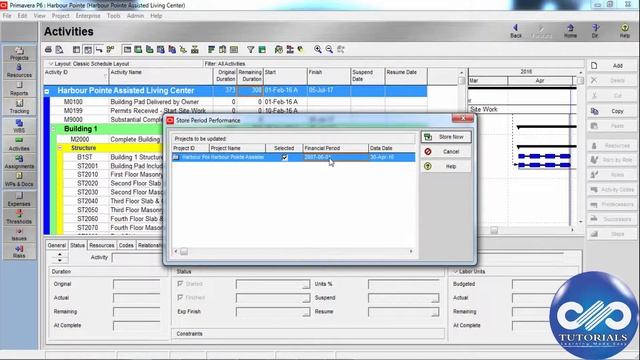The height and width of the screenshot is (360, 640).
Task: Open WPs & Docs in the sidebar
Action: click(19, 180)
